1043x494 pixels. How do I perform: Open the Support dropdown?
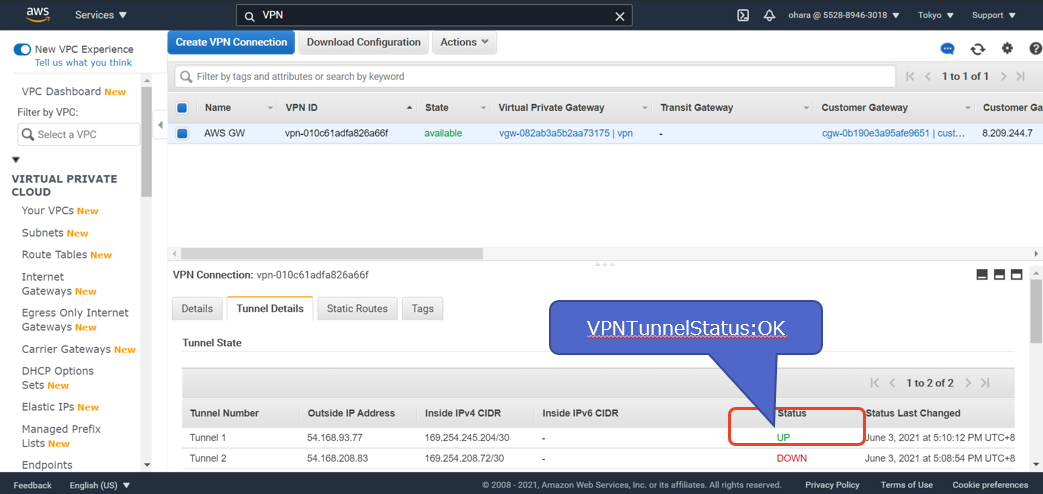(x=994, y=15)
